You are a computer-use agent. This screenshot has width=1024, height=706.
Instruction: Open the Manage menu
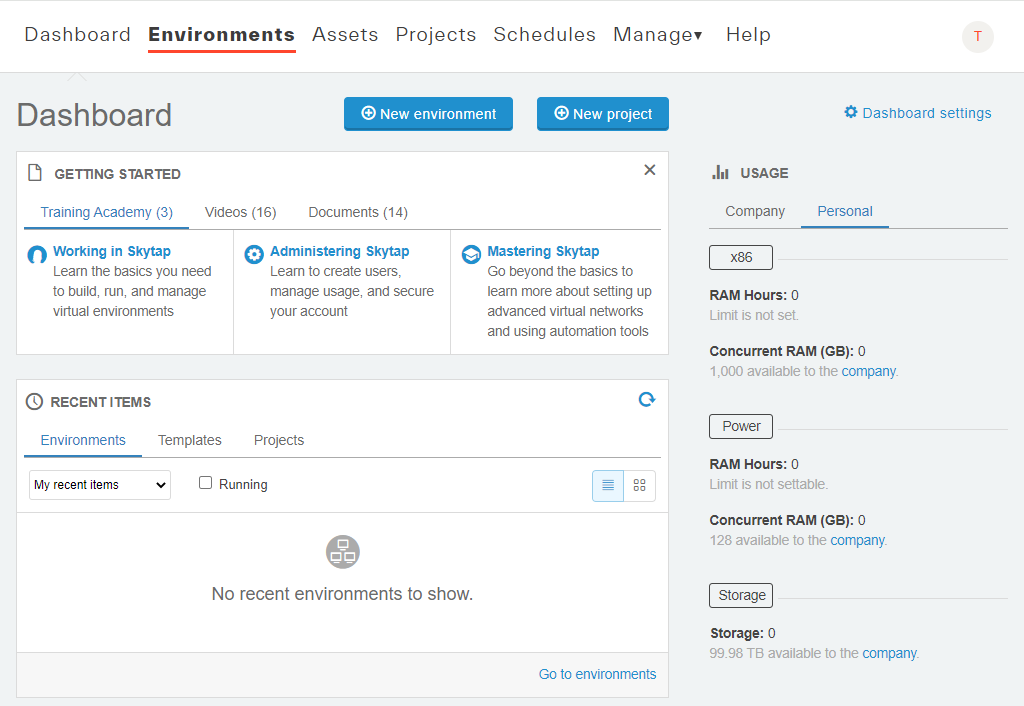coord(657,34)
